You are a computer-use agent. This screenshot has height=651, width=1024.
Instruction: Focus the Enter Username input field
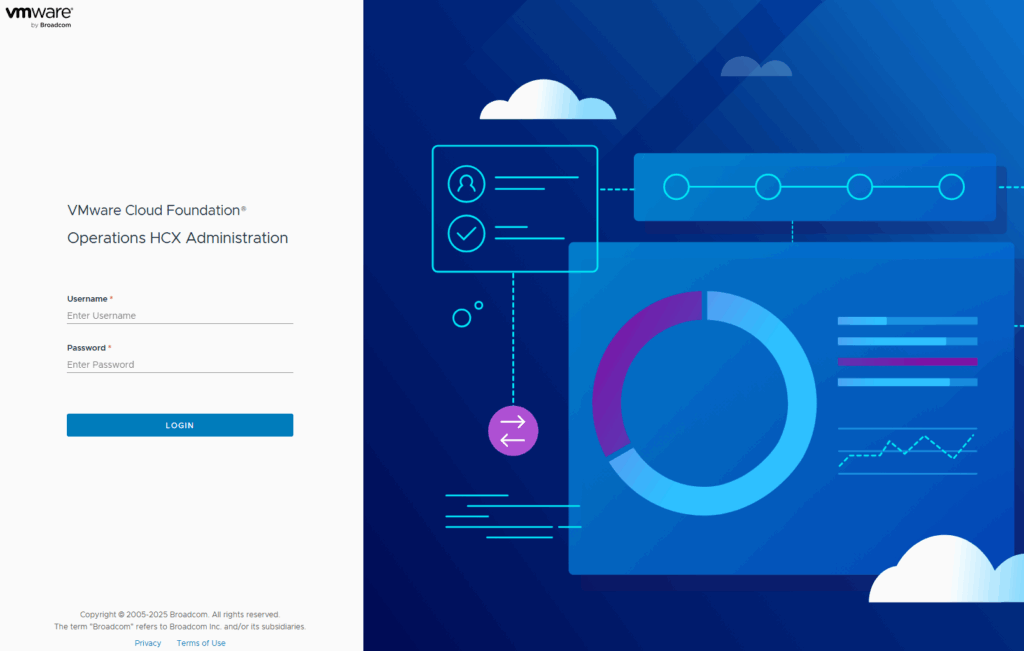[180, 316]
